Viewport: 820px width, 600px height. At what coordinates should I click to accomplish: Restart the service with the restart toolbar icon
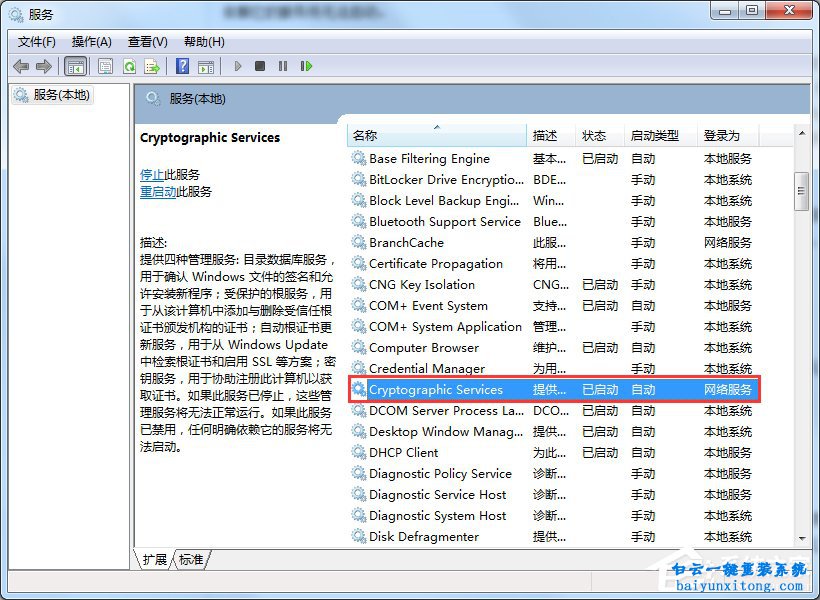(307, 66)
